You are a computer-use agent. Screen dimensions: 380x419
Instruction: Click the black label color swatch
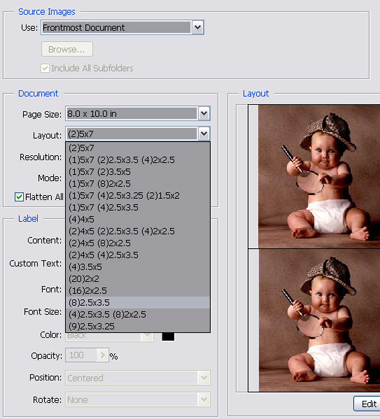168,336
